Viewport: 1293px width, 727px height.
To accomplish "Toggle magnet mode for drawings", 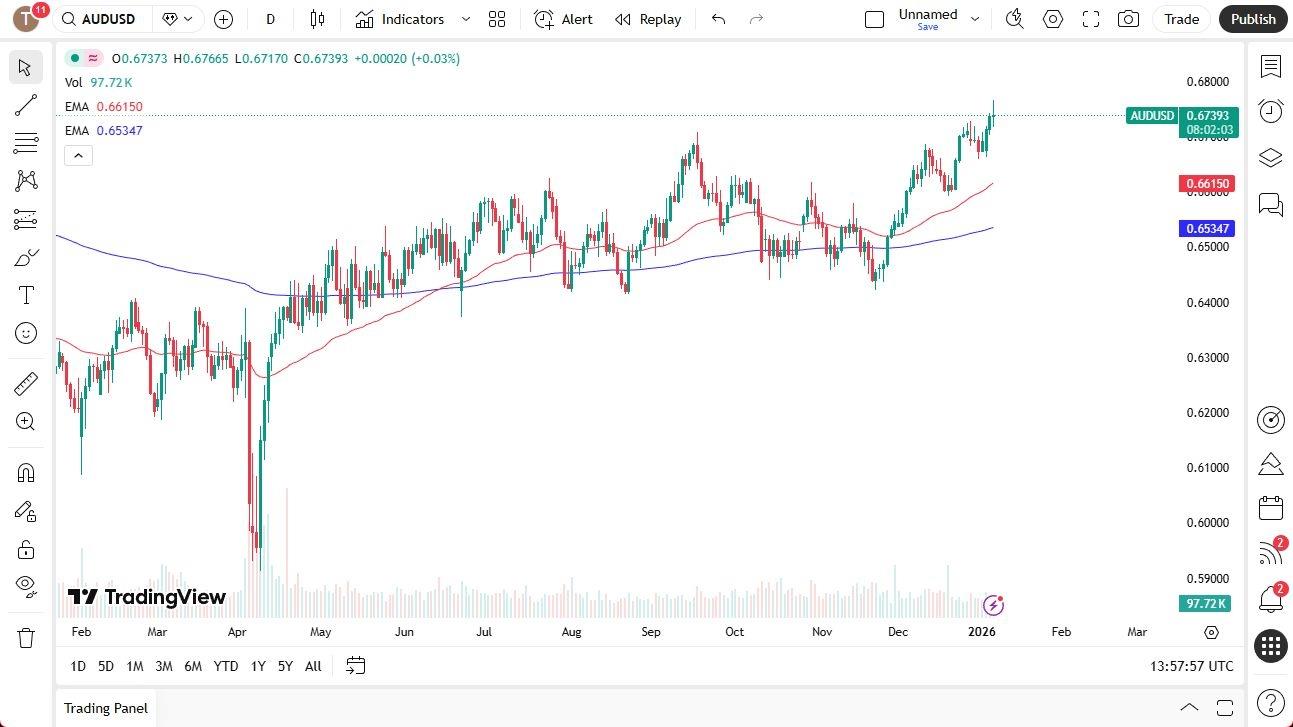I will point(26,472).
